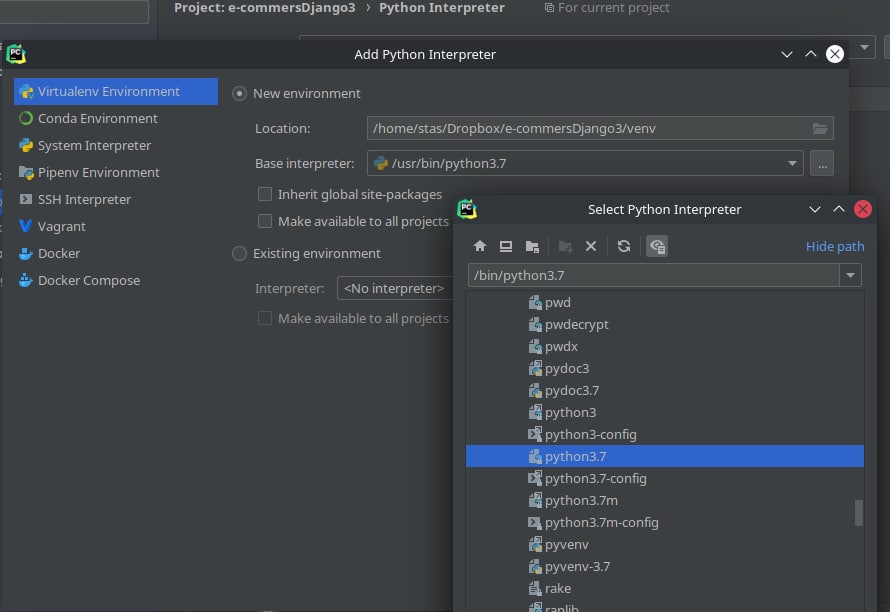Choose Vagrant in interpreter list
Screen dimensions: 890x612
(x=61, y=226)
